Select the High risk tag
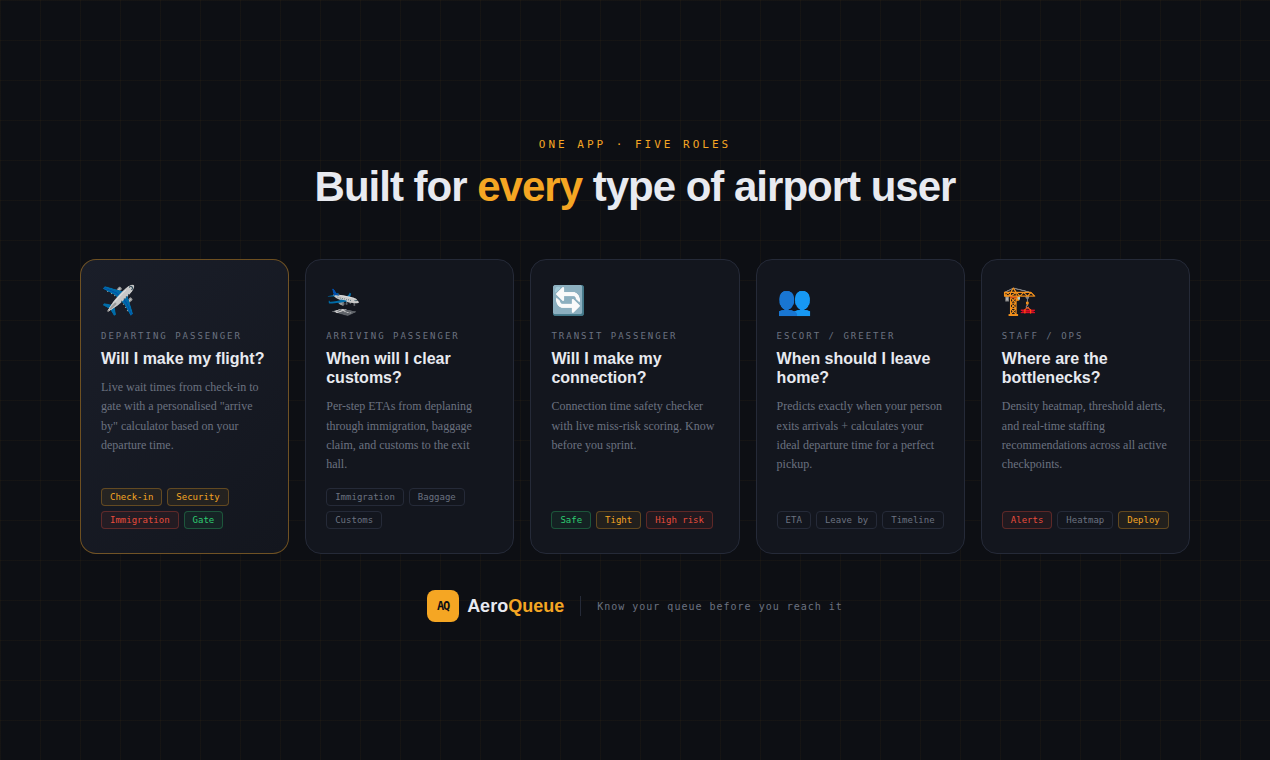The image size is (1270, 760). [x=679, y=520]
